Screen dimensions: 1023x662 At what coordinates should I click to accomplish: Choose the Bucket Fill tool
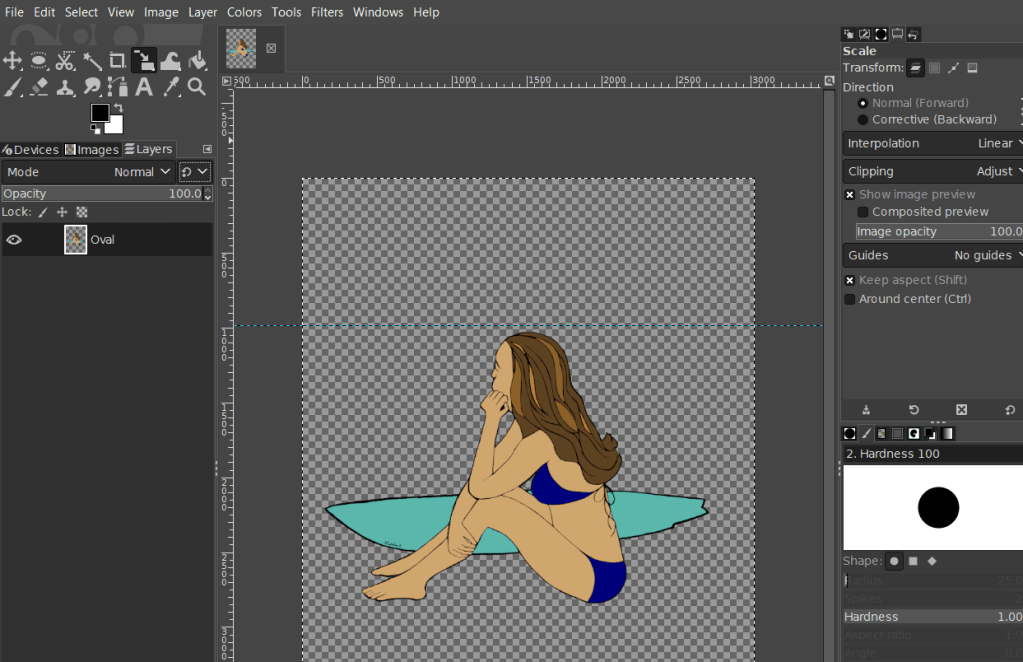(197, 61)
